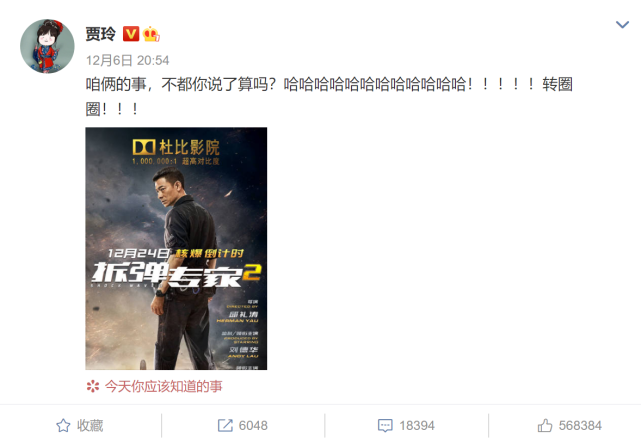Click the star favorite icon
This screenshot has height=443, width=641.
pyautogui.click(x=63, y=425)
